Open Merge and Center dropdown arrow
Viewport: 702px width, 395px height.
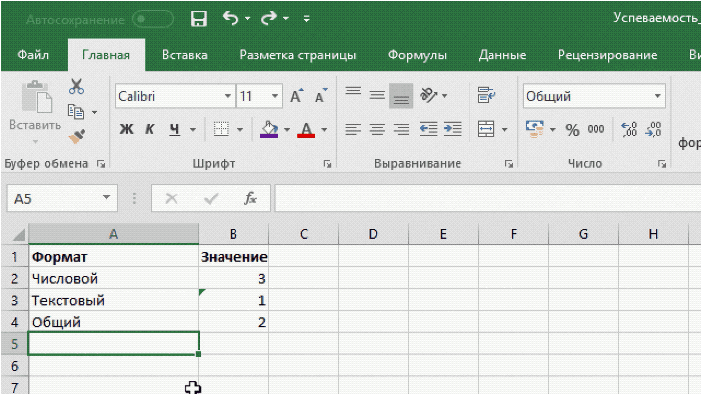pos(505,129)
